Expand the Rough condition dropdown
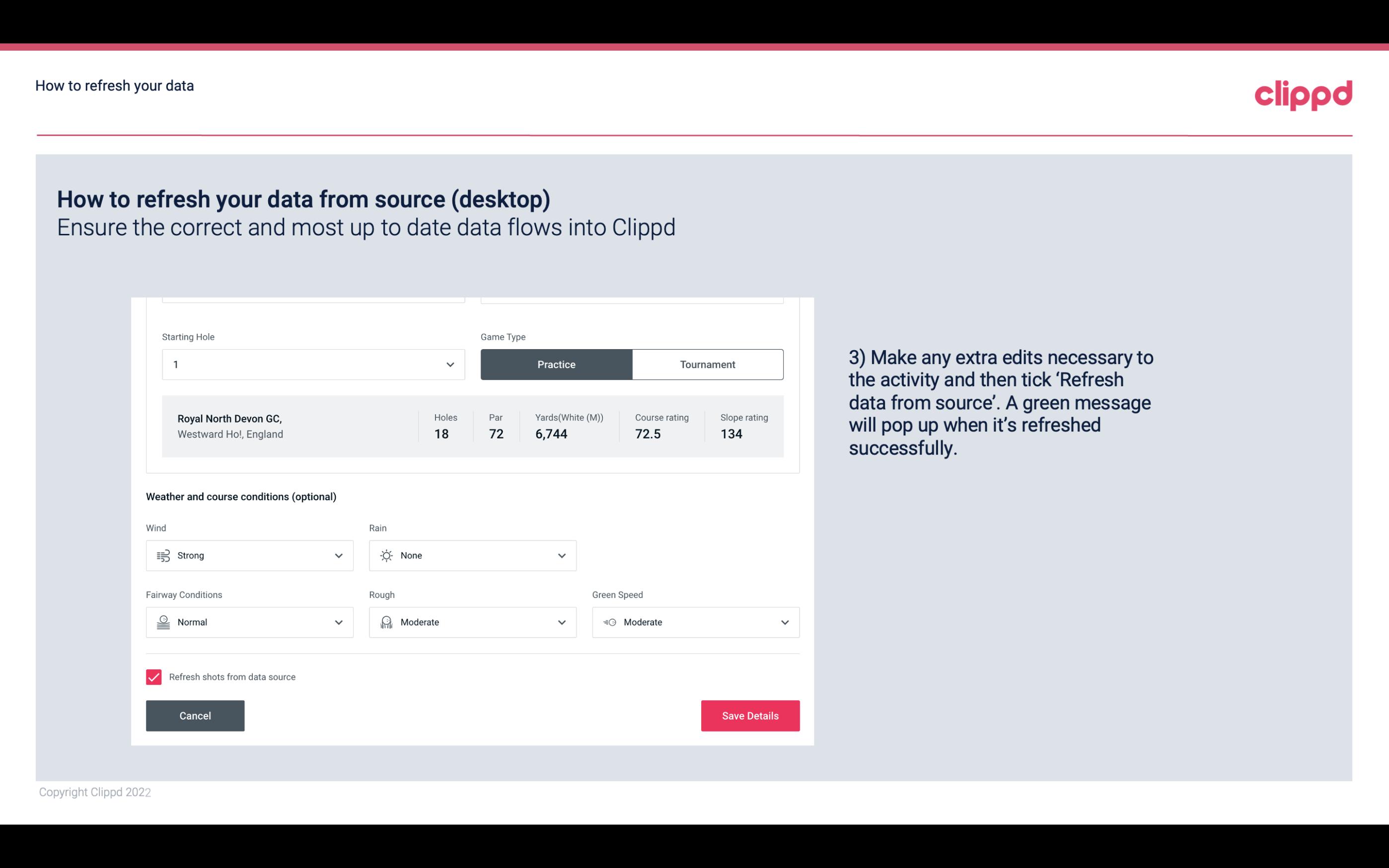 click(561, 621)
